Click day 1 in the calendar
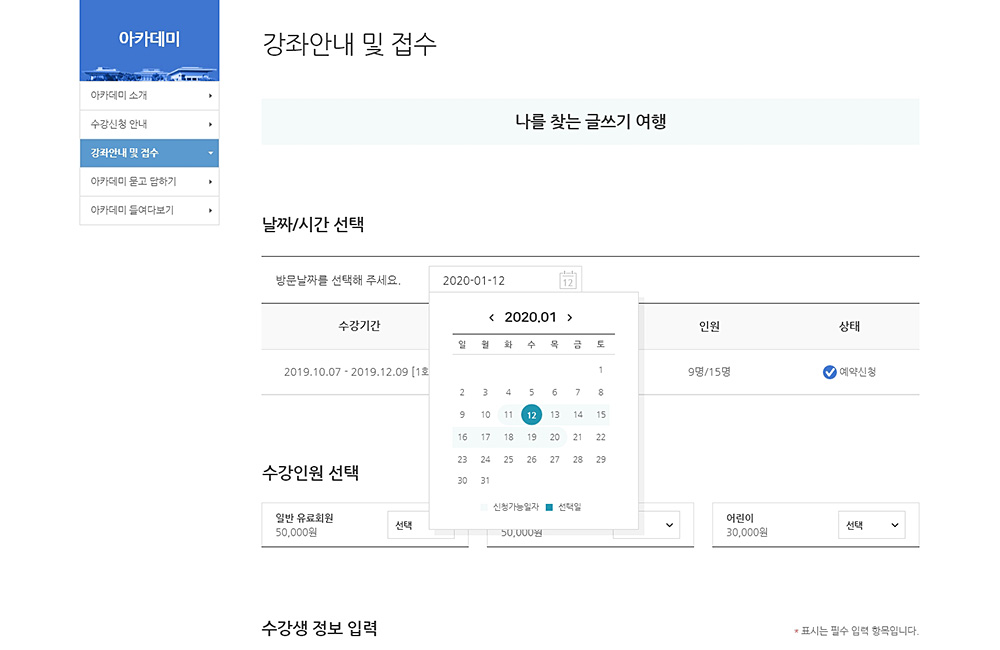This screenshot has height=650, width=1000. click(601, 370)
